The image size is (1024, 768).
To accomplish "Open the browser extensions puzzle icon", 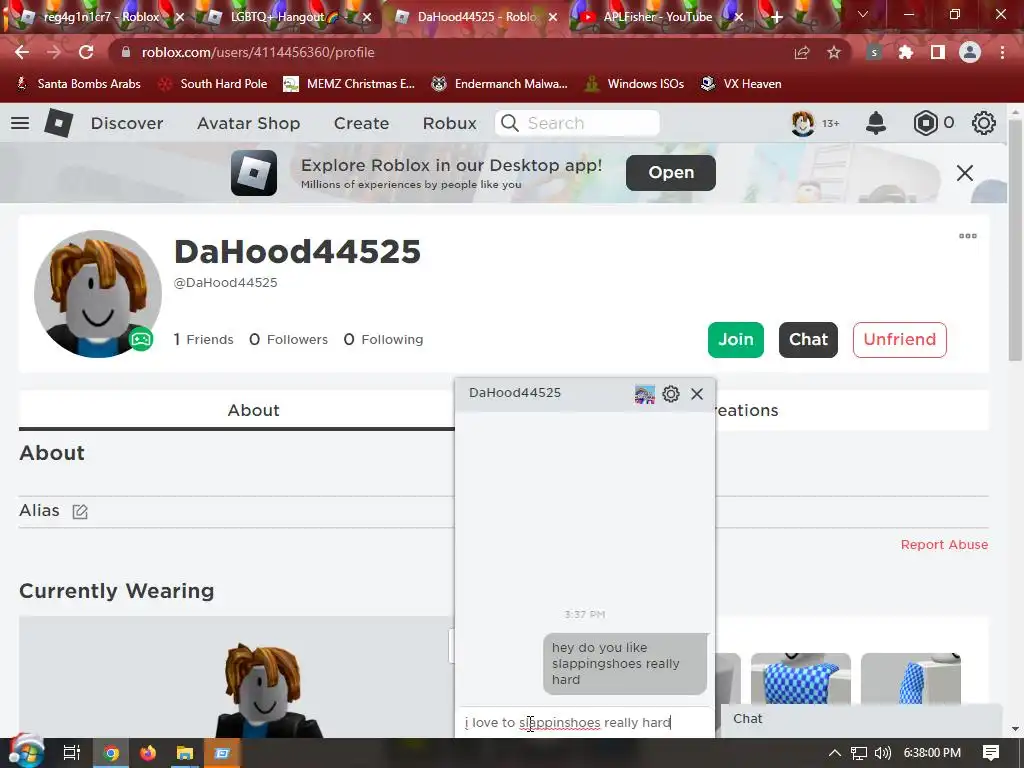I will pos(906,52).
